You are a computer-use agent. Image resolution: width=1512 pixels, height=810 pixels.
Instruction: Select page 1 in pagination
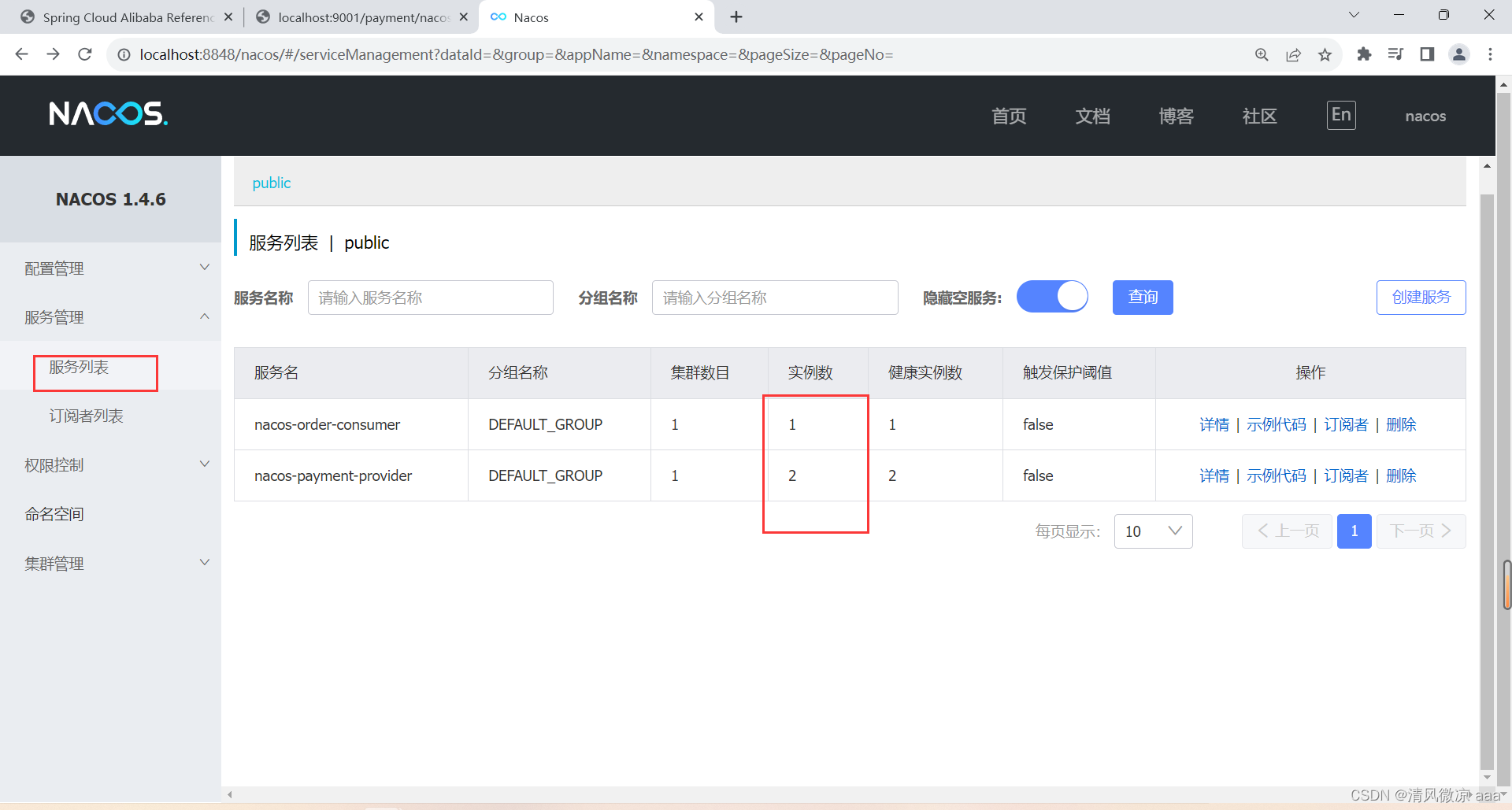pos(1354,531)
